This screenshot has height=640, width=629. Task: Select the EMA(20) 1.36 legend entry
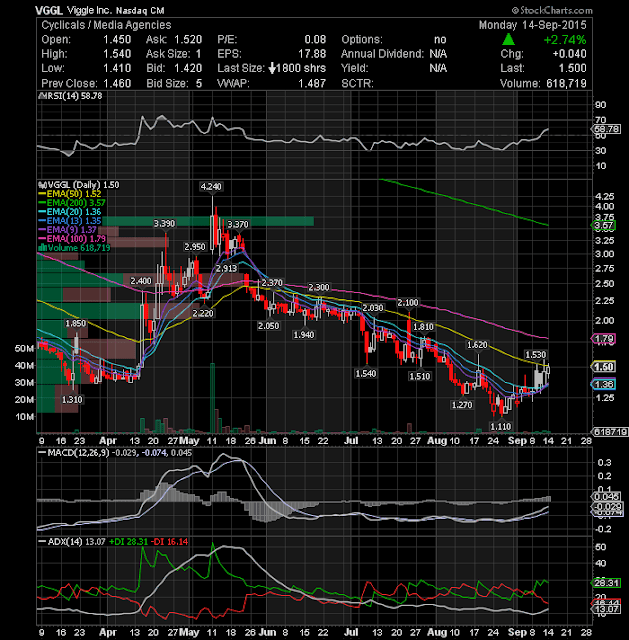[x=70, y=212]
